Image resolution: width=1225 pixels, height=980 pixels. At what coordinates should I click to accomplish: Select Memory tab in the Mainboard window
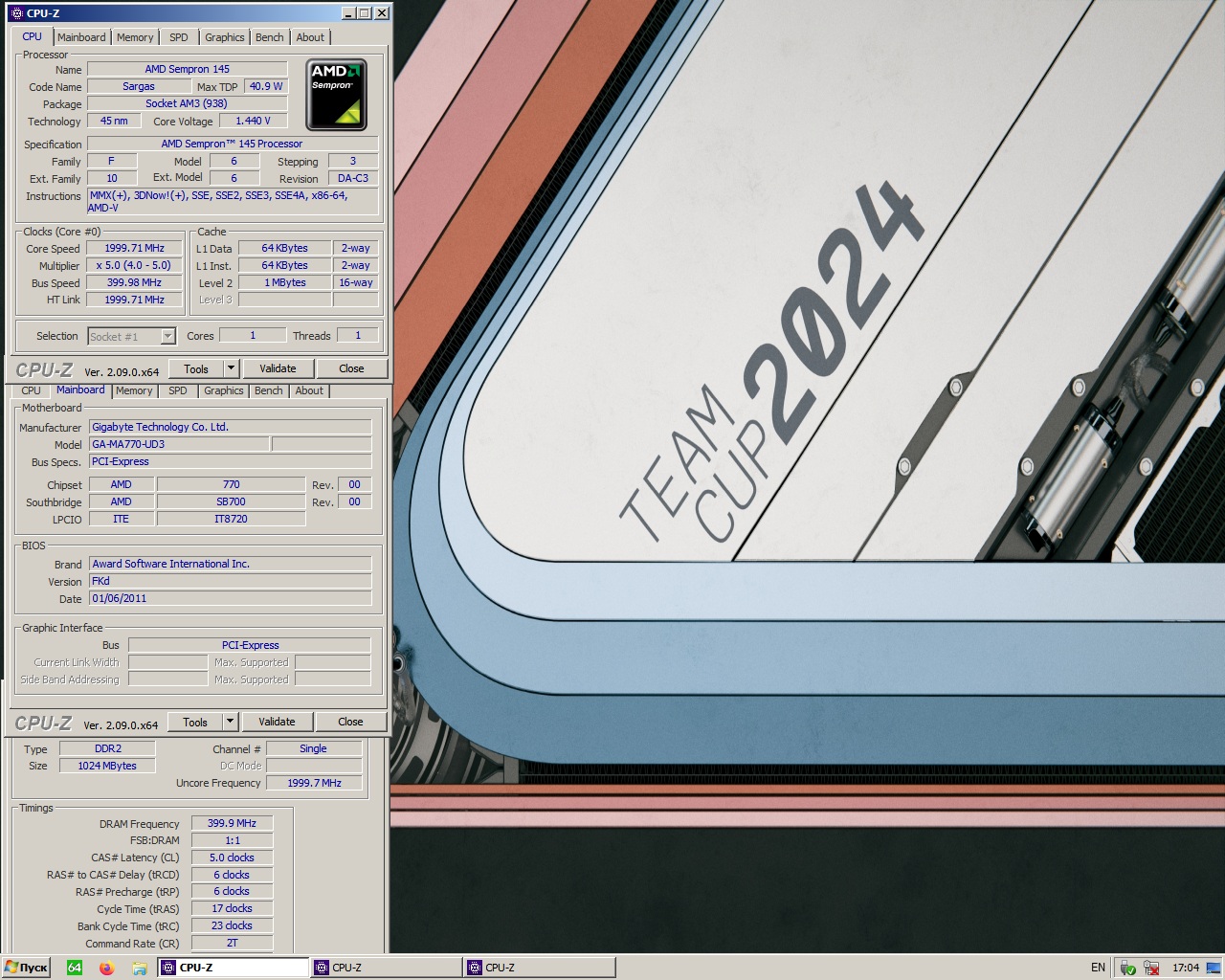134,390
